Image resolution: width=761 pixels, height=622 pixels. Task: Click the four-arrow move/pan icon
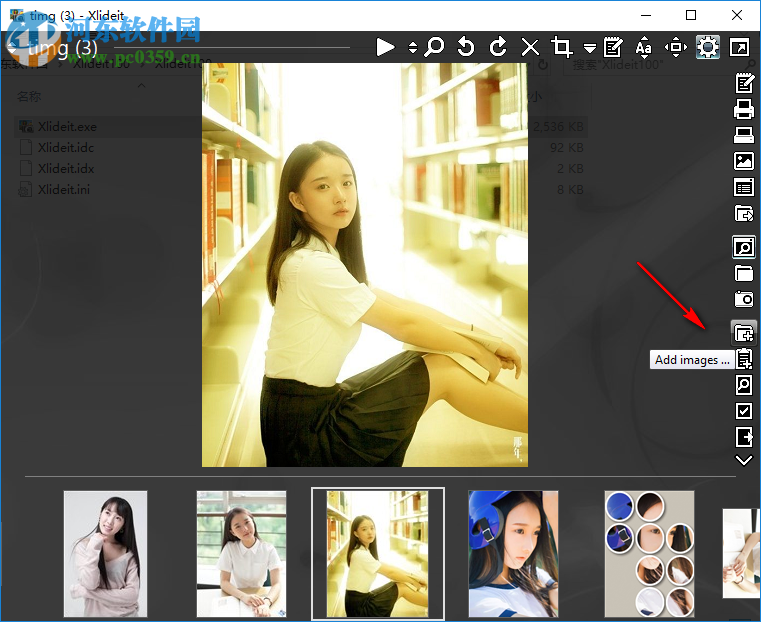pyautogui.click(x=676, y=47)
